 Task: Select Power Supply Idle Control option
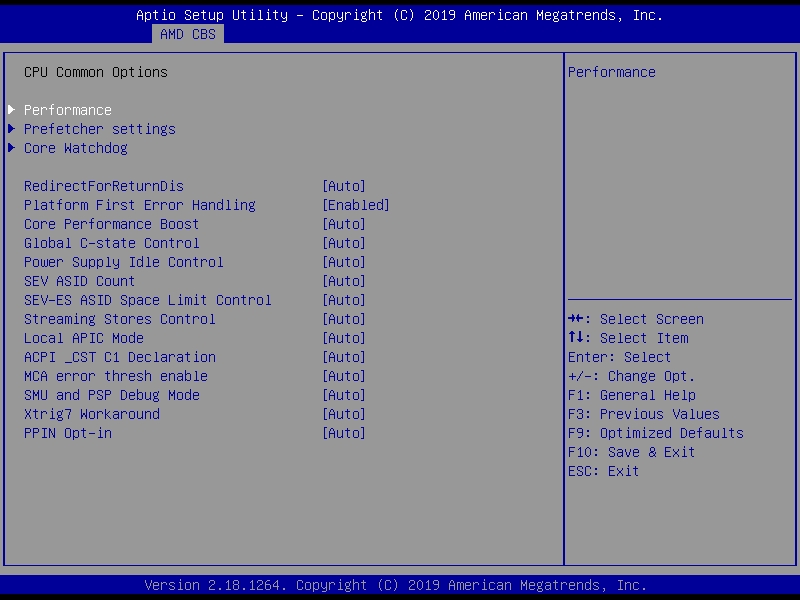(124, 262)
